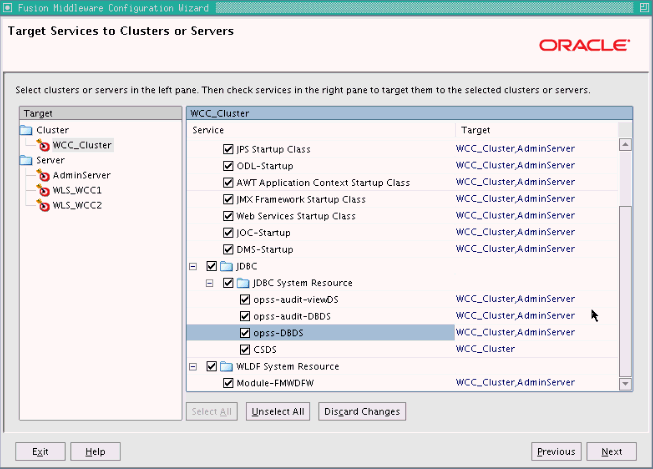The width and height of the screenshot is (653, 469).
Task: Click the maximize icon in title bar
Action: tap(644, 7)
